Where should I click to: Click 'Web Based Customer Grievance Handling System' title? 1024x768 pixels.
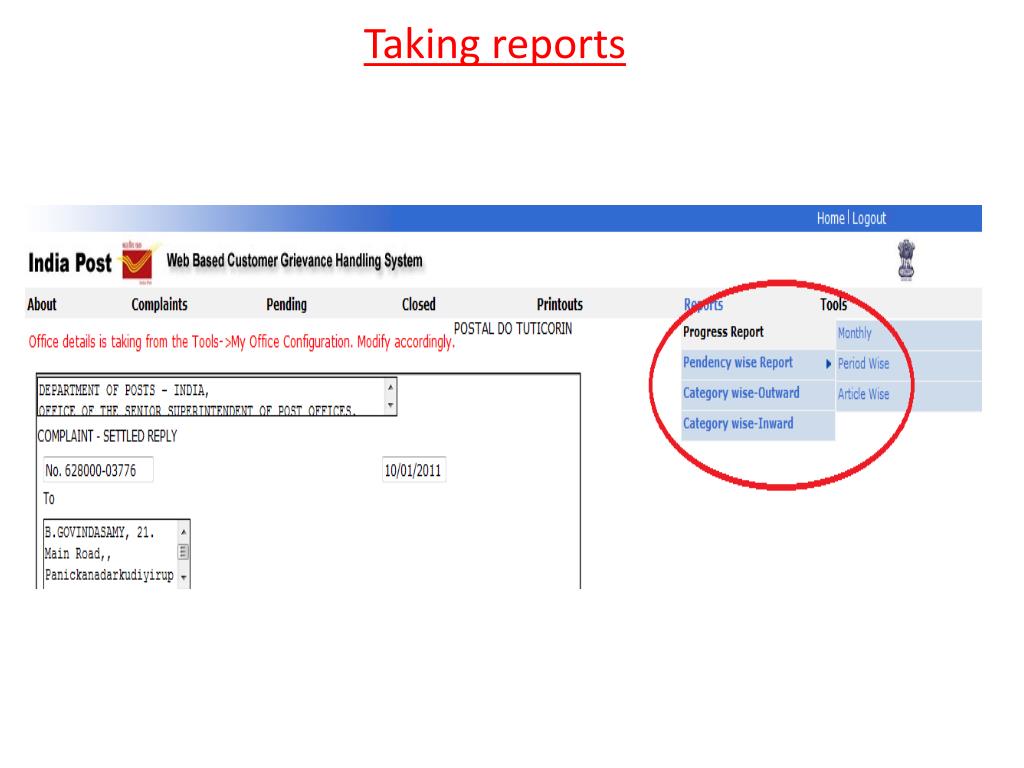pos(295,261)
